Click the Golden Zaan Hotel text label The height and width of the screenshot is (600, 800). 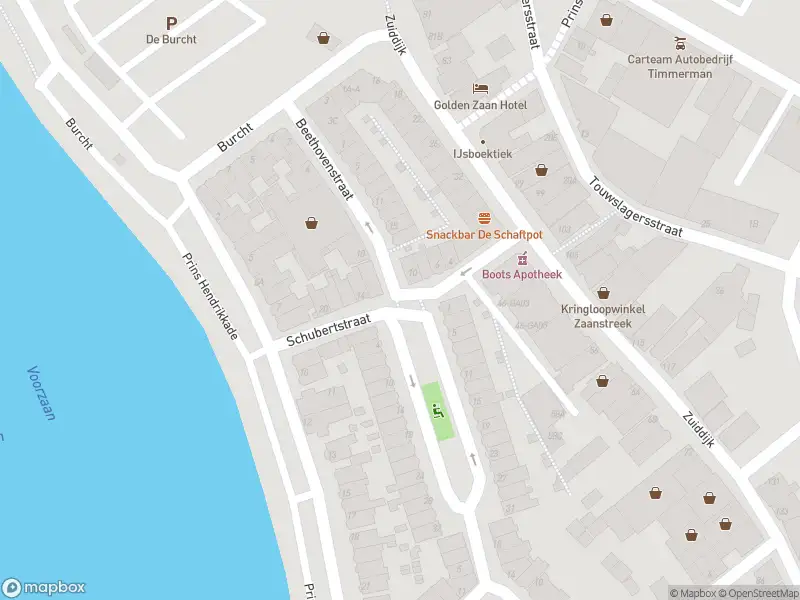pyautogui.click(x=480, y=105)
